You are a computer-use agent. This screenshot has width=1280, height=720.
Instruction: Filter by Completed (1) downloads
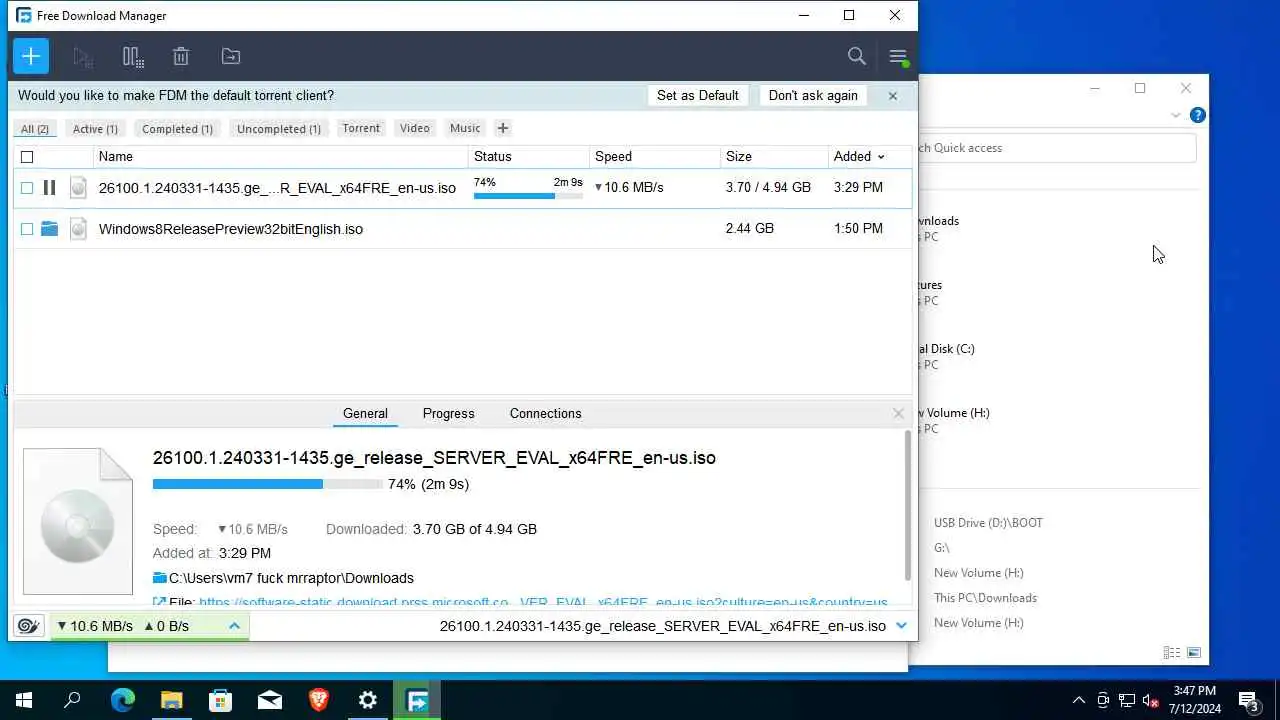tap(177, 129)
